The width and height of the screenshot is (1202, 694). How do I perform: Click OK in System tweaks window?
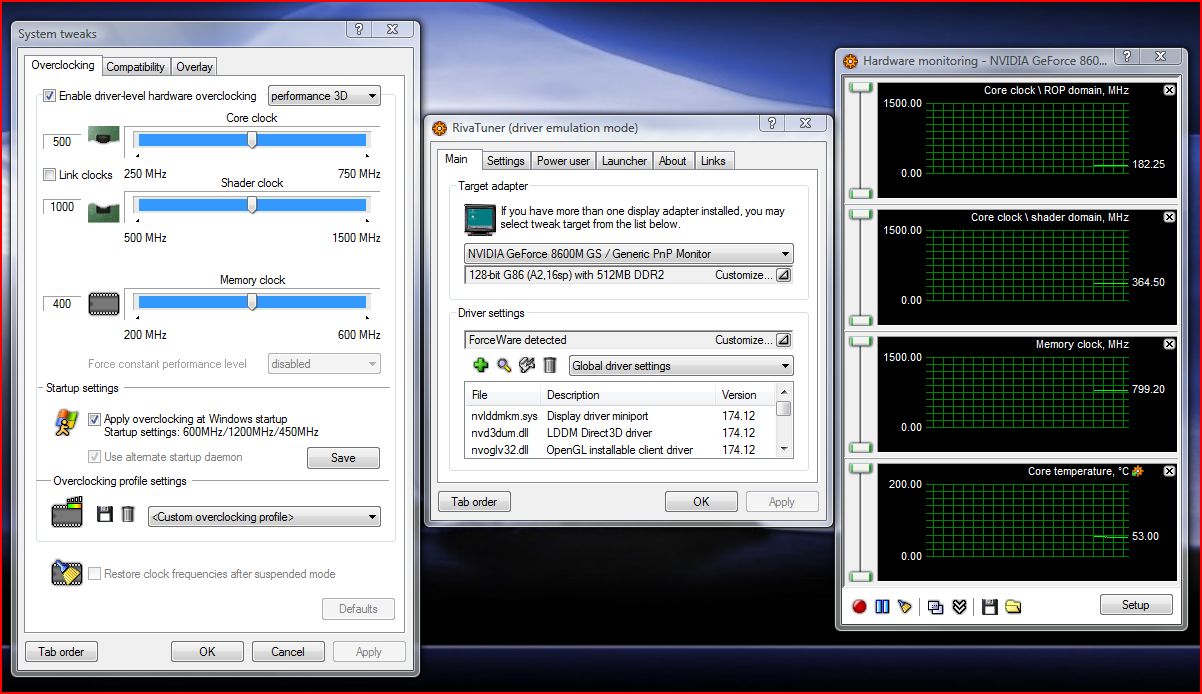coord(207,652)
